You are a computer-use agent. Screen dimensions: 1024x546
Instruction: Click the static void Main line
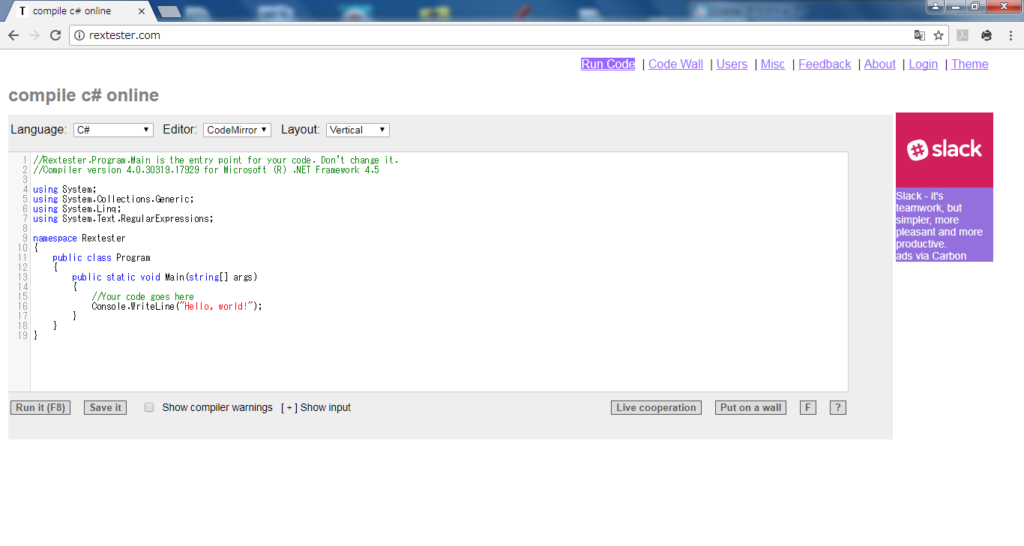pos(165,277)
